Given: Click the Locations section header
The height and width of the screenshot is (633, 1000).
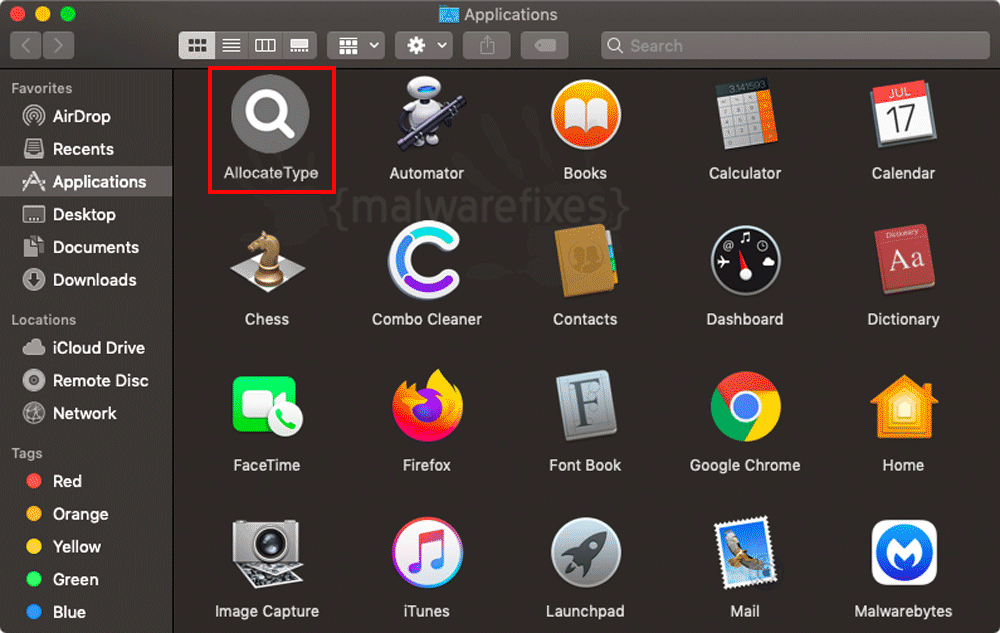Looking at the screenshot, I should [43, 319].
